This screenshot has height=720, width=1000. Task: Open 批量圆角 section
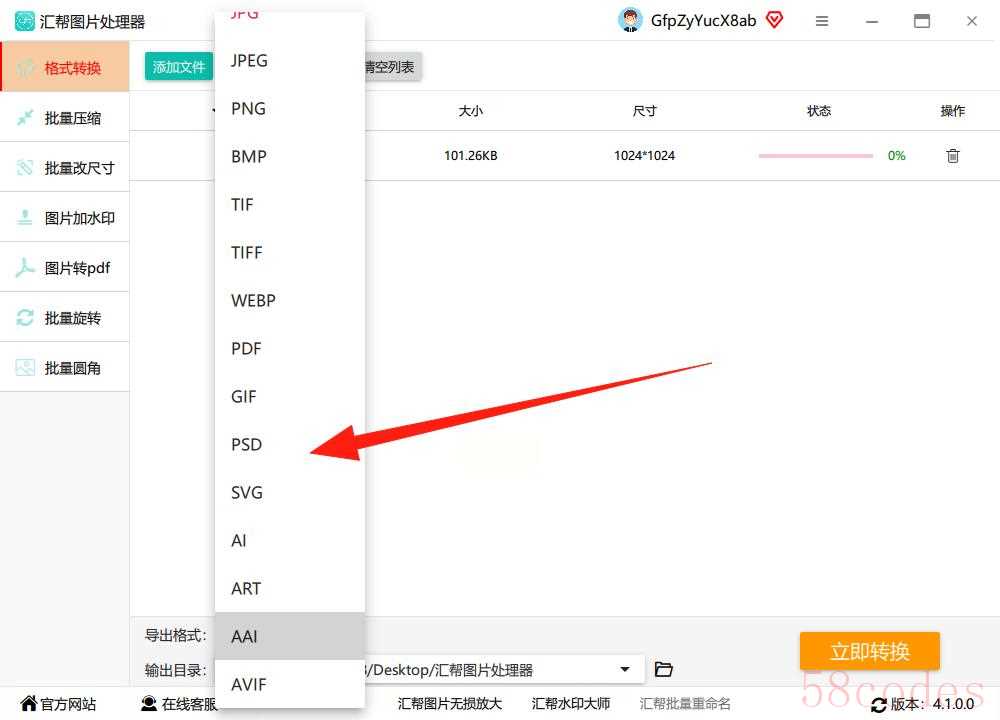click(64, 367)
